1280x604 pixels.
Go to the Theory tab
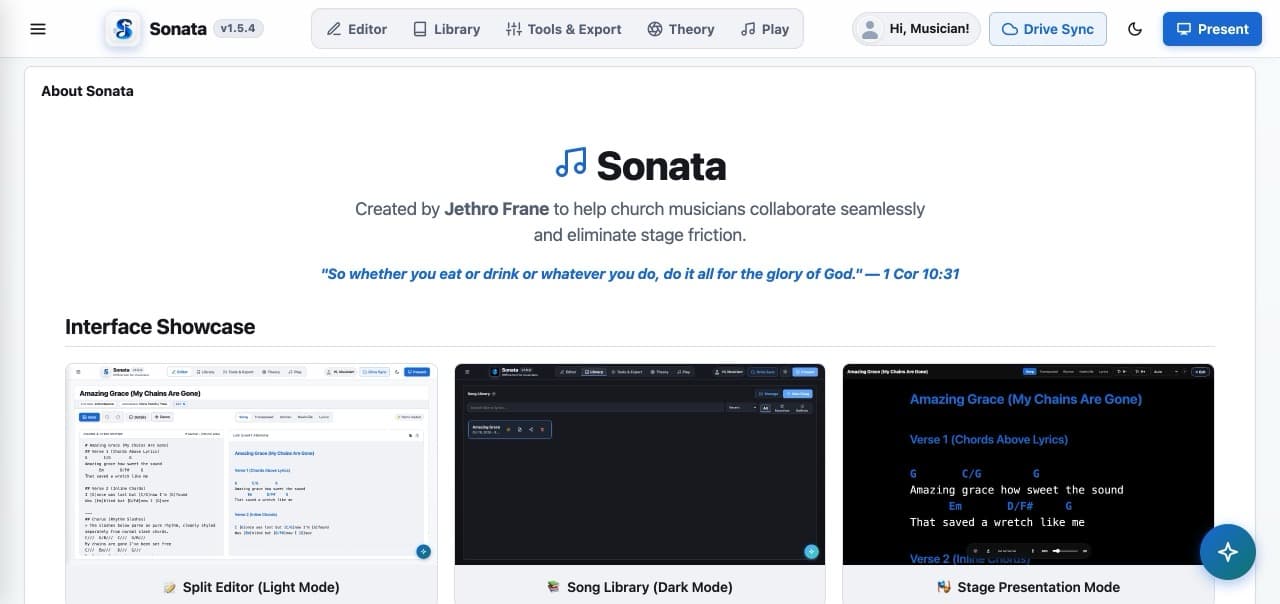pyautogui.click(x=681, y=29)
